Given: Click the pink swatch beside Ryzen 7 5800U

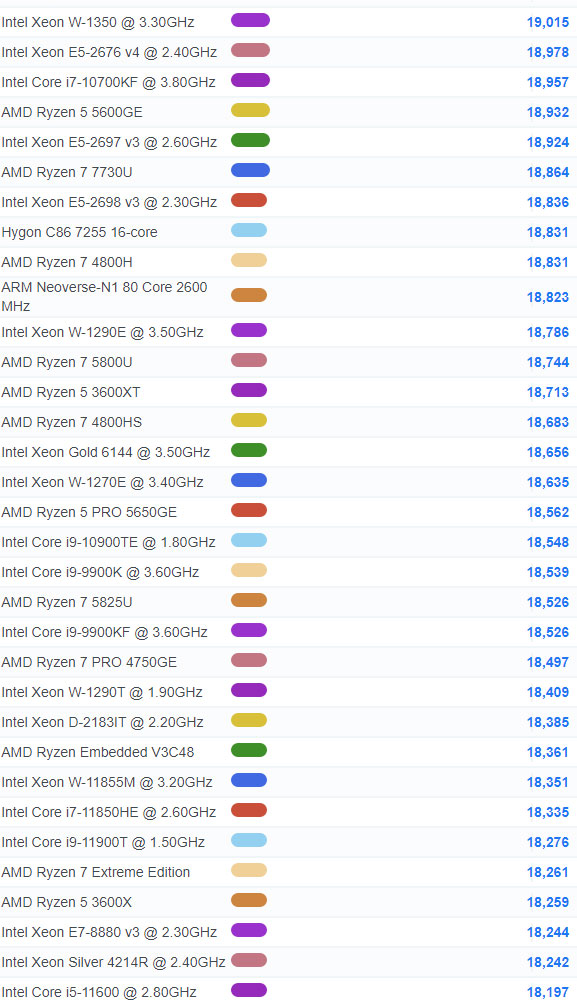Looking at the screenshot, I should [x=249, y=360].
